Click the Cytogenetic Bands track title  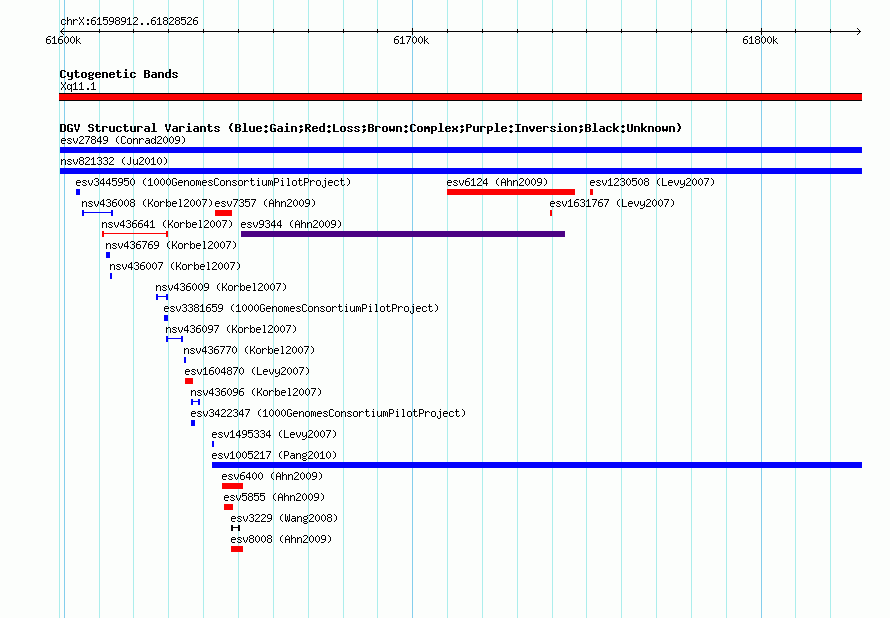[119, 74]
